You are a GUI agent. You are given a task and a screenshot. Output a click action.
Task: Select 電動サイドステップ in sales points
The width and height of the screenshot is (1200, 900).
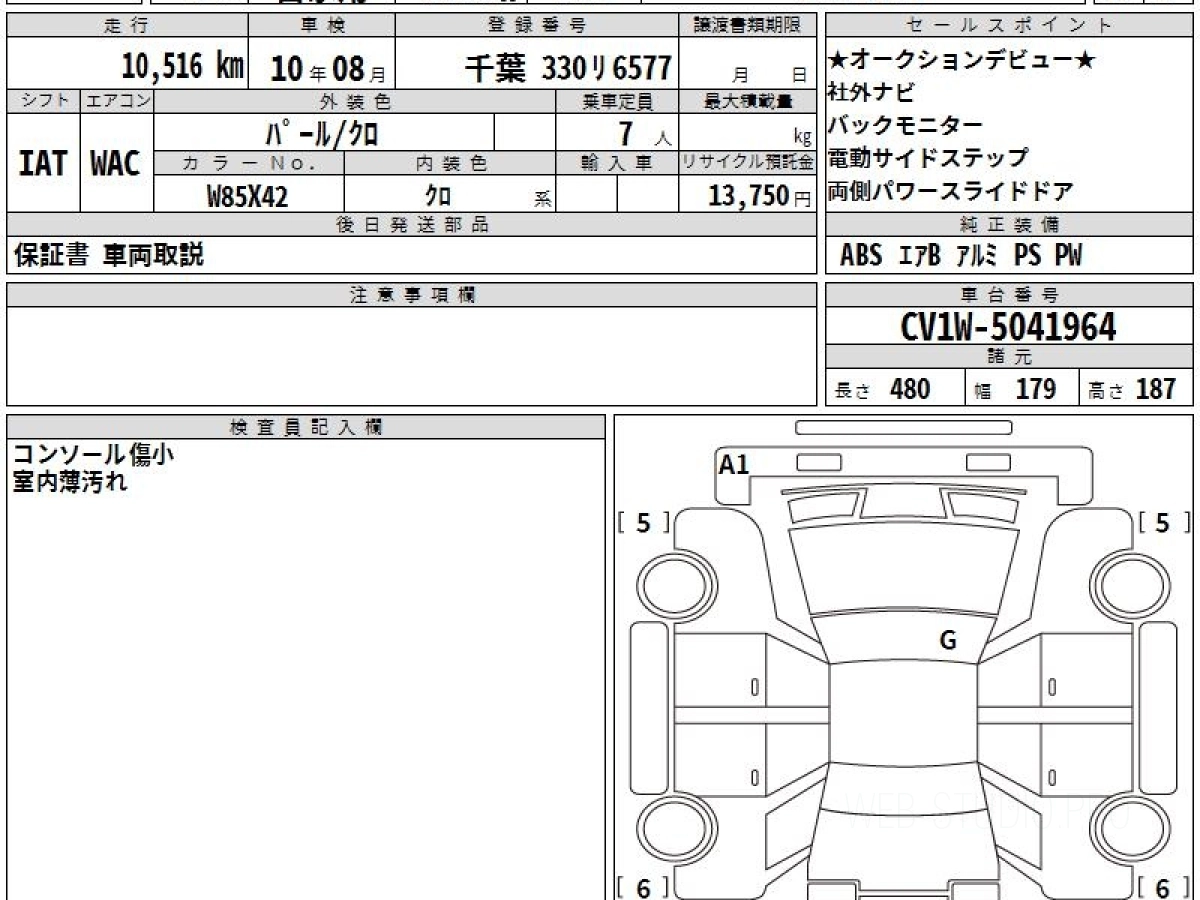click(927, 158)
